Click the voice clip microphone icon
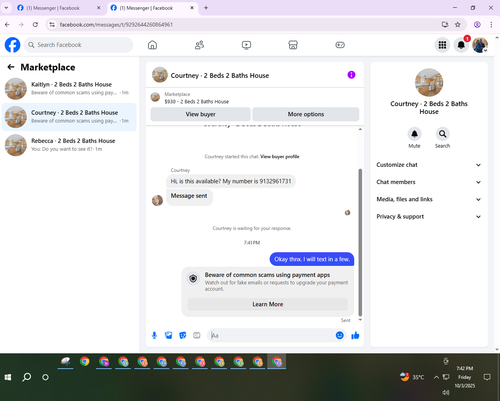The width and height of the screenshot is (500, 401). pyautogui.click(x=154, y=335)
